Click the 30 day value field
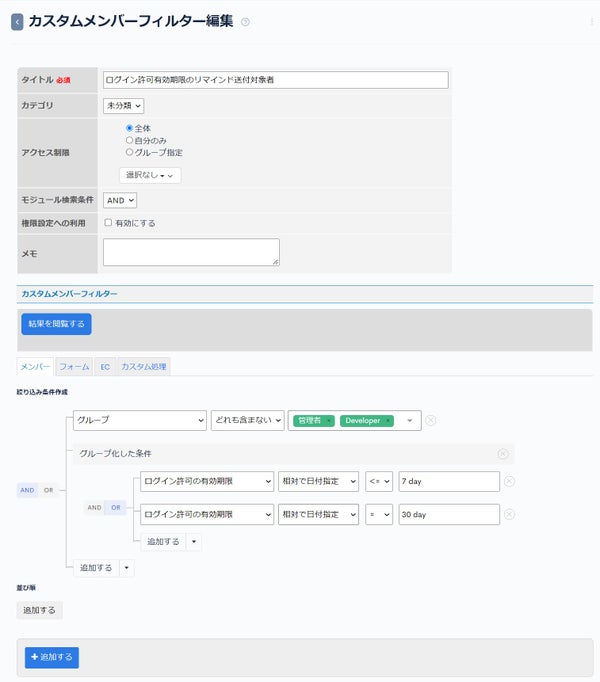Image resolution: width=600 pixels, height=682 pixels. click(449, 515)
